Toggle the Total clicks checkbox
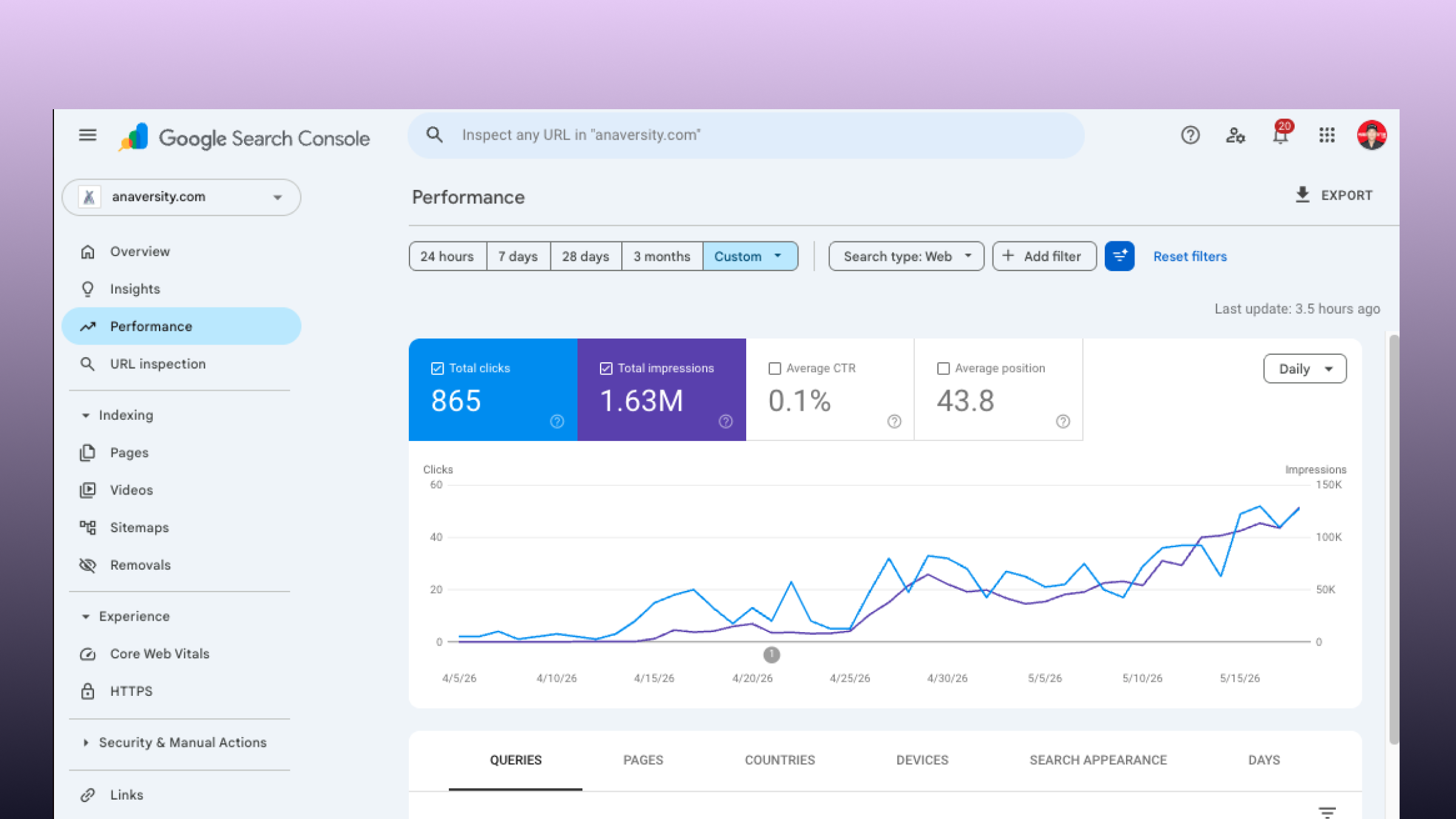This screenshot has height=819, width=1456. tap(437, 368)
